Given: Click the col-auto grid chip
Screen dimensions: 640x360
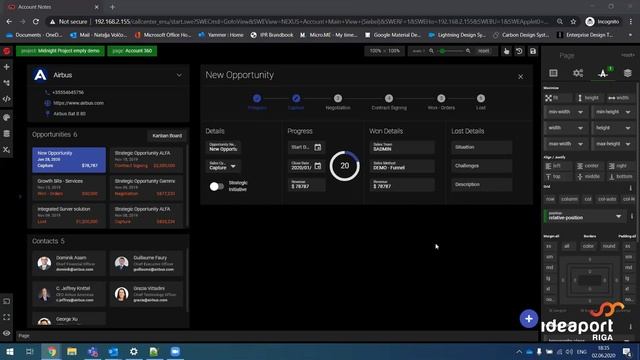Looking at the screenshot, I should (607, 199).
